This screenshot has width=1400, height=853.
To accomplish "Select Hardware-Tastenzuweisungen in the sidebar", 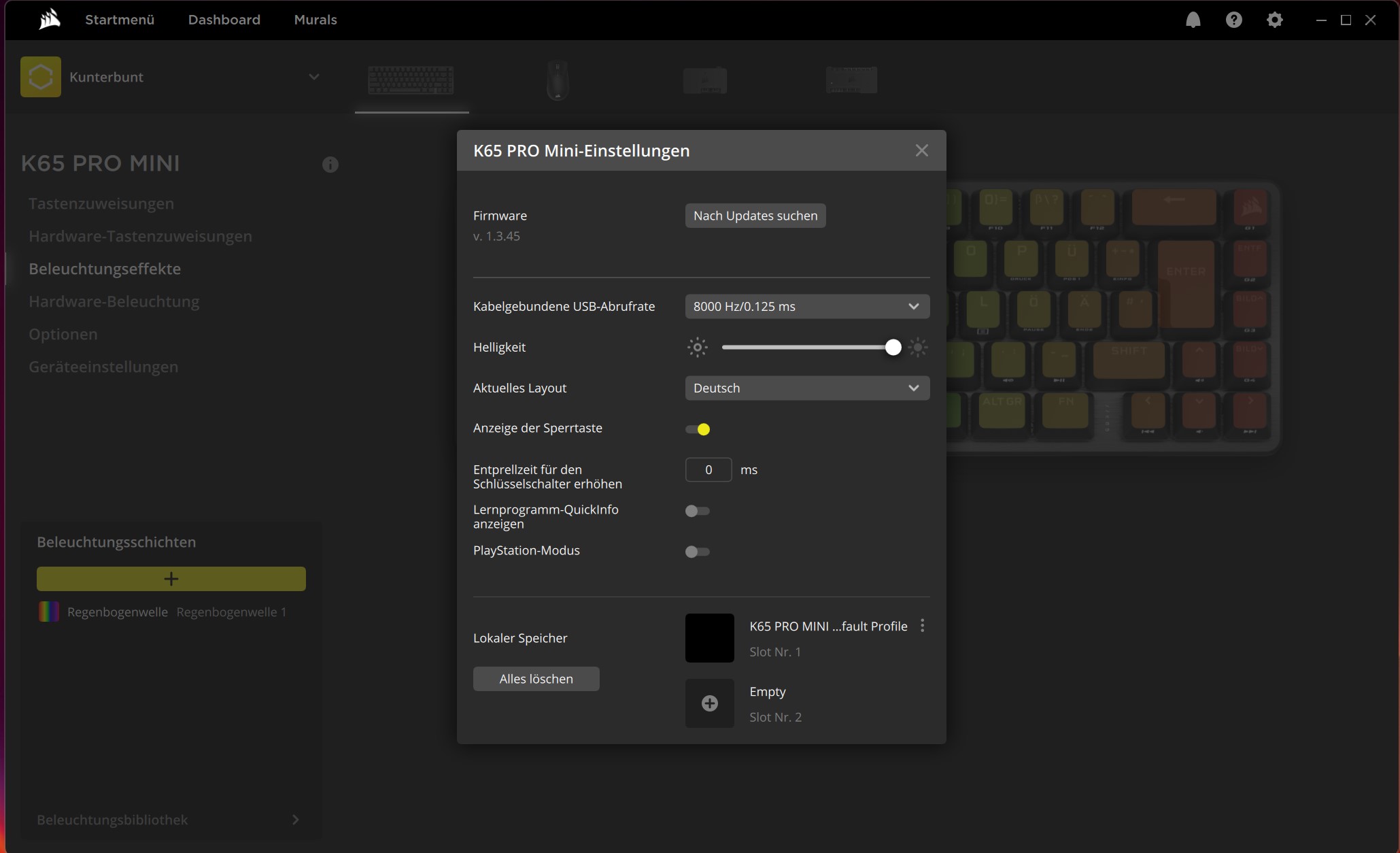I will tap(140, 236).
